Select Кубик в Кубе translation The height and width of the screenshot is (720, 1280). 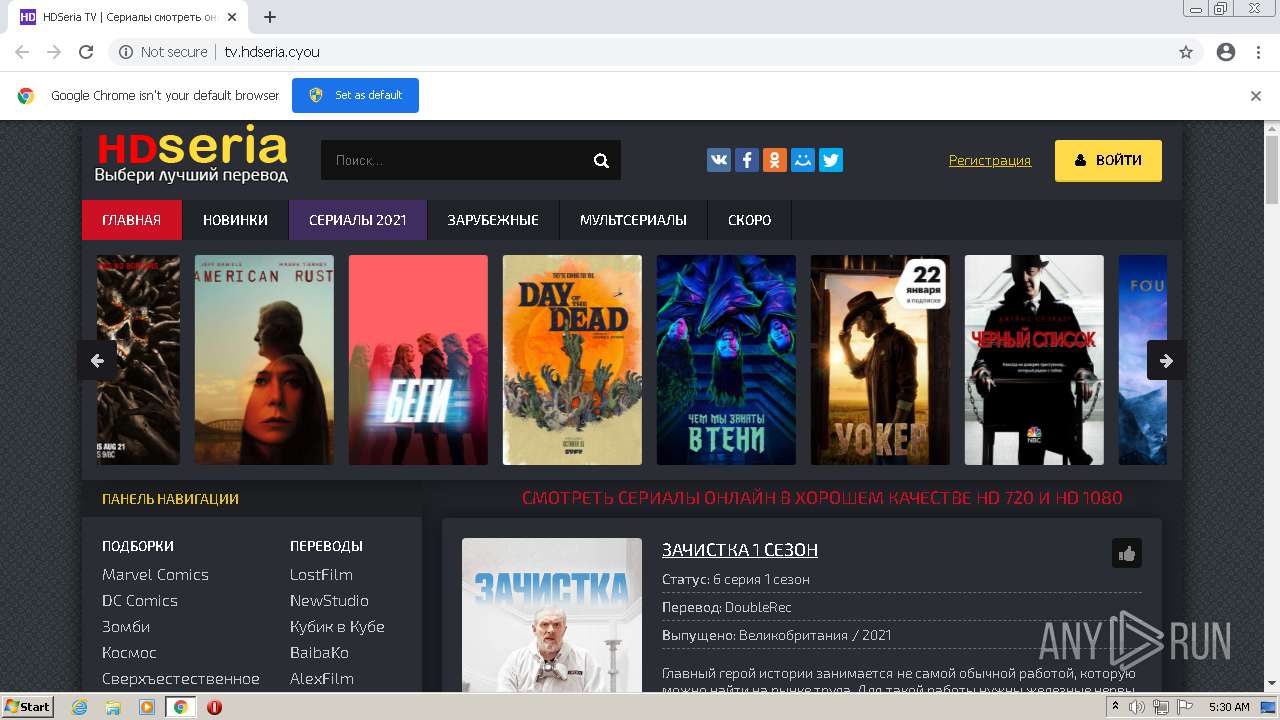pyautogui.click(x=337, y=626)
